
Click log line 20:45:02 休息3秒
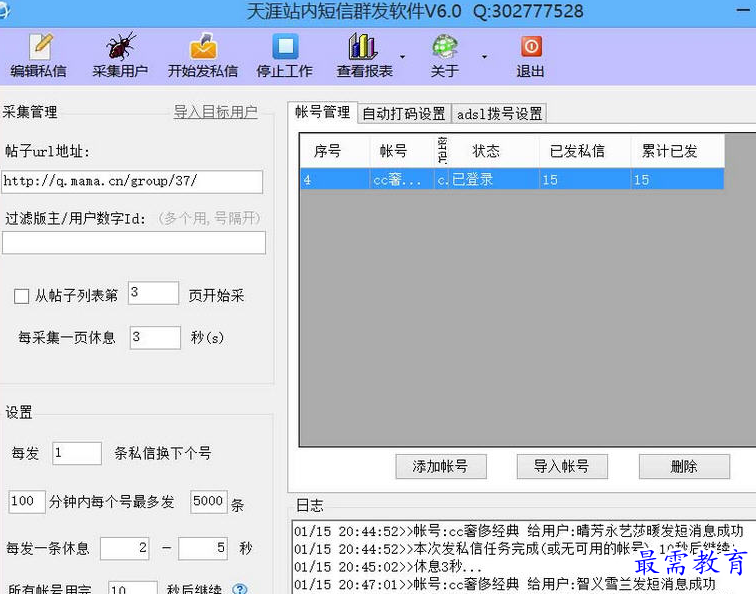(388, 567)
